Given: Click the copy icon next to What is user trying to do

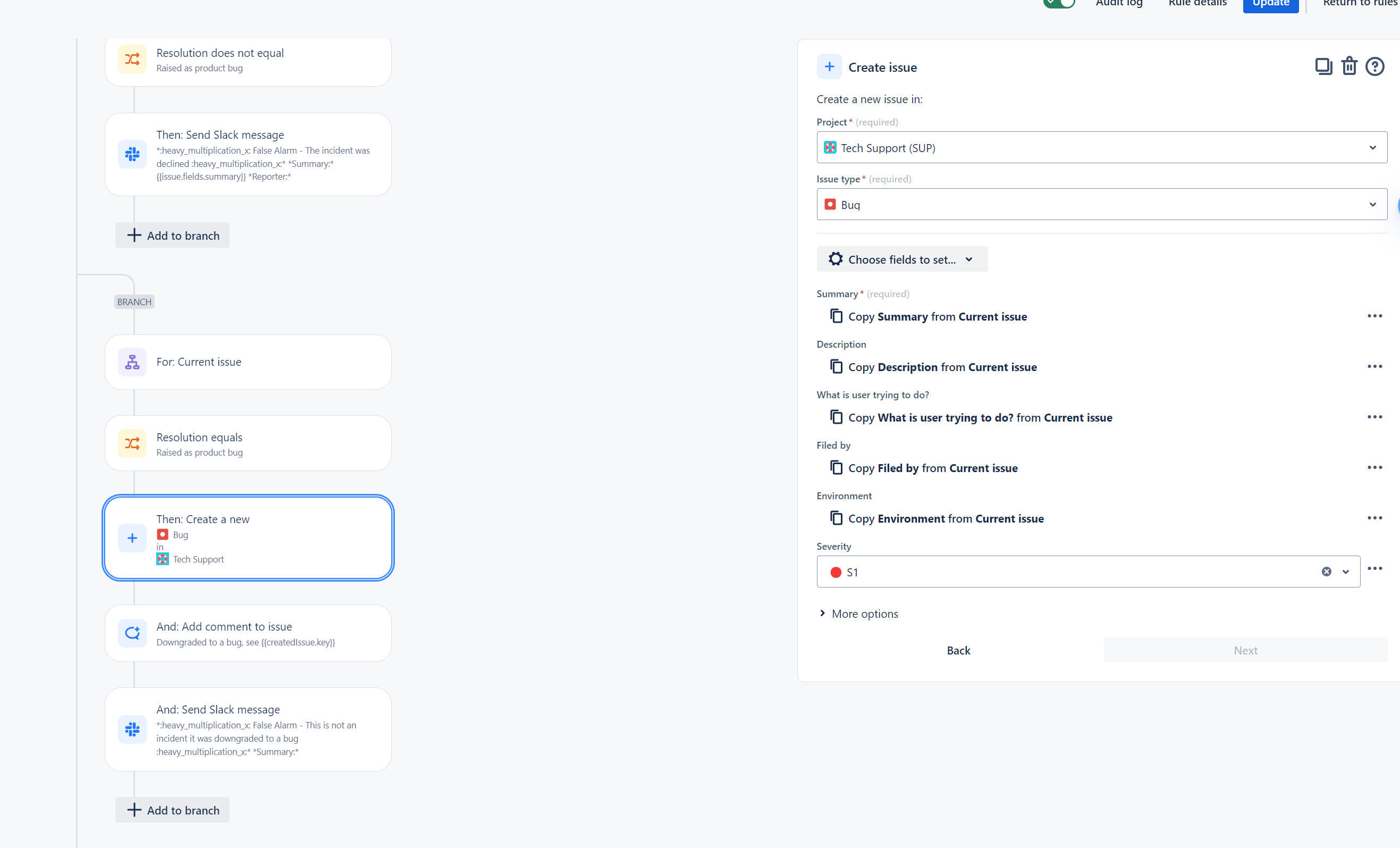Looking at the screenshot, I should (837, 417).
